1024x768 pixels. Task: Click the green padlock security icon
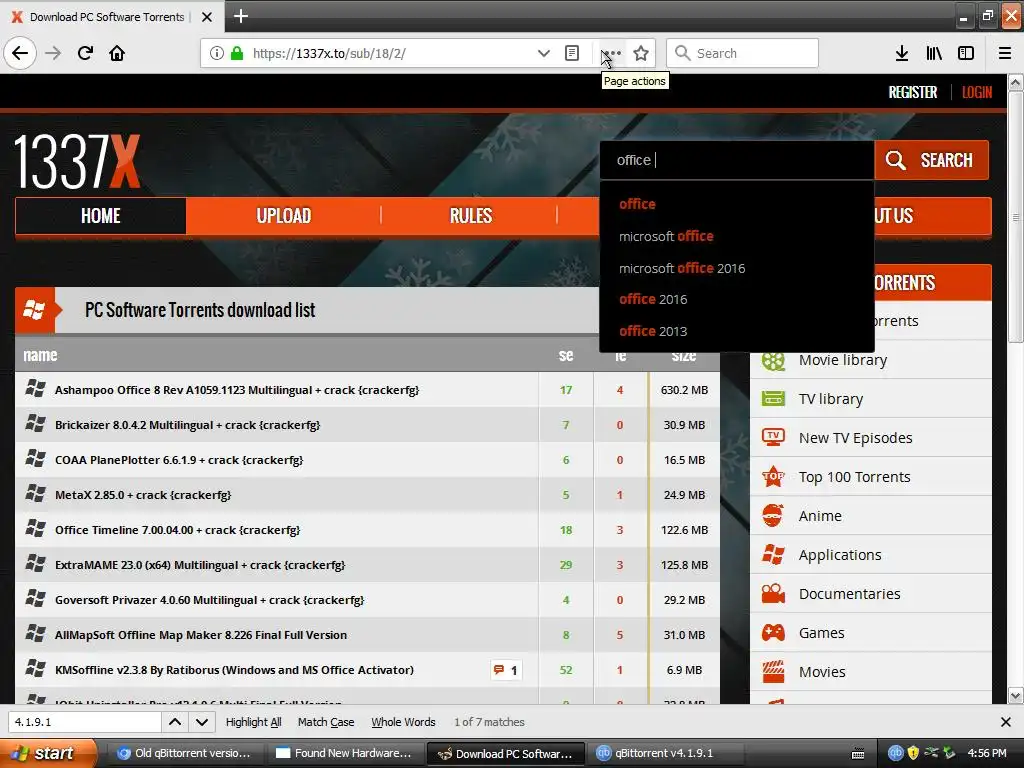(237, 53)
